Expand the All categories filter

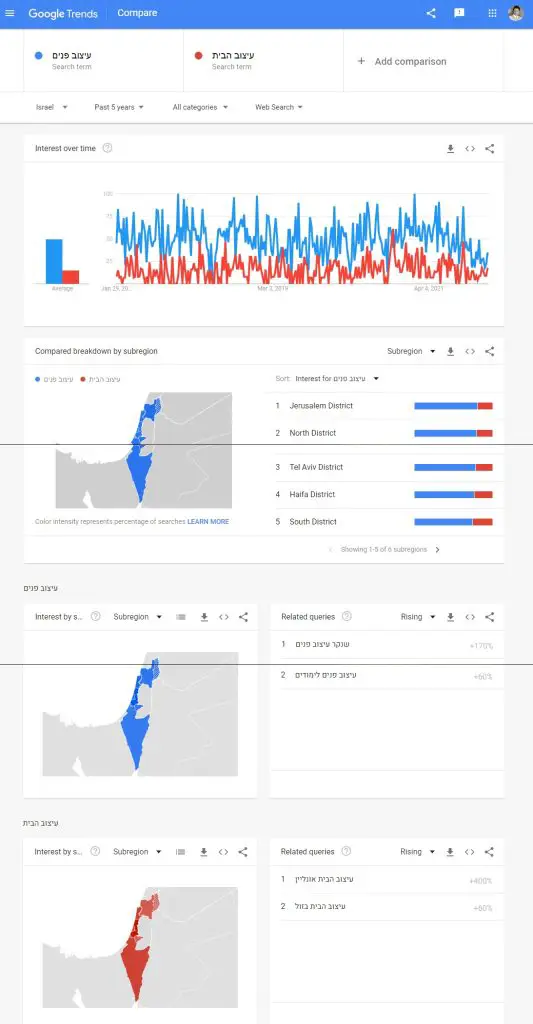pyautogui.click(x=200, y=107)
